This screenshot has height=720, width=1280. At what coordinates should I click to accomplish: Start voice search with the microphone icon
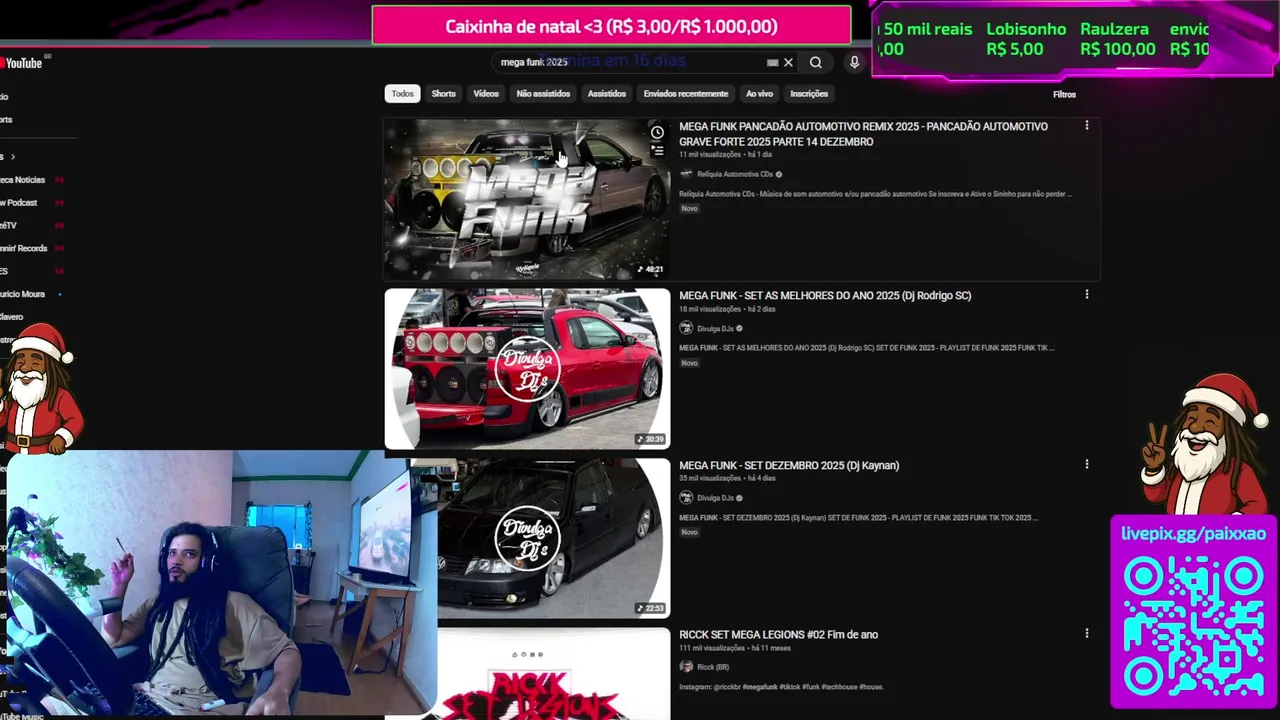click(x=854, y=62)
